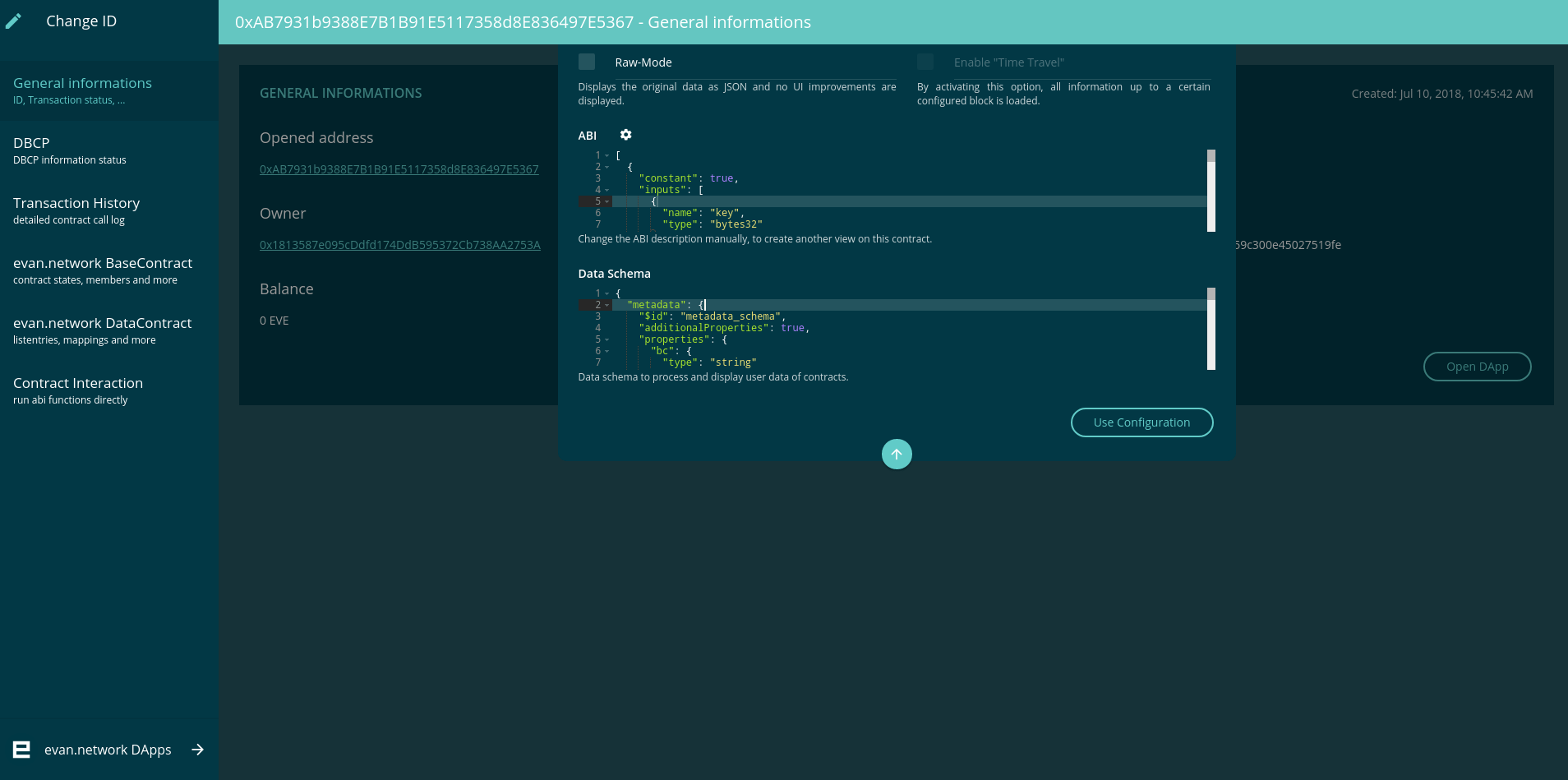Collapse ABI "inputs" fold arrow on line 4
Viewport: 1568px width, 780px height.
(x=607, y=190)
